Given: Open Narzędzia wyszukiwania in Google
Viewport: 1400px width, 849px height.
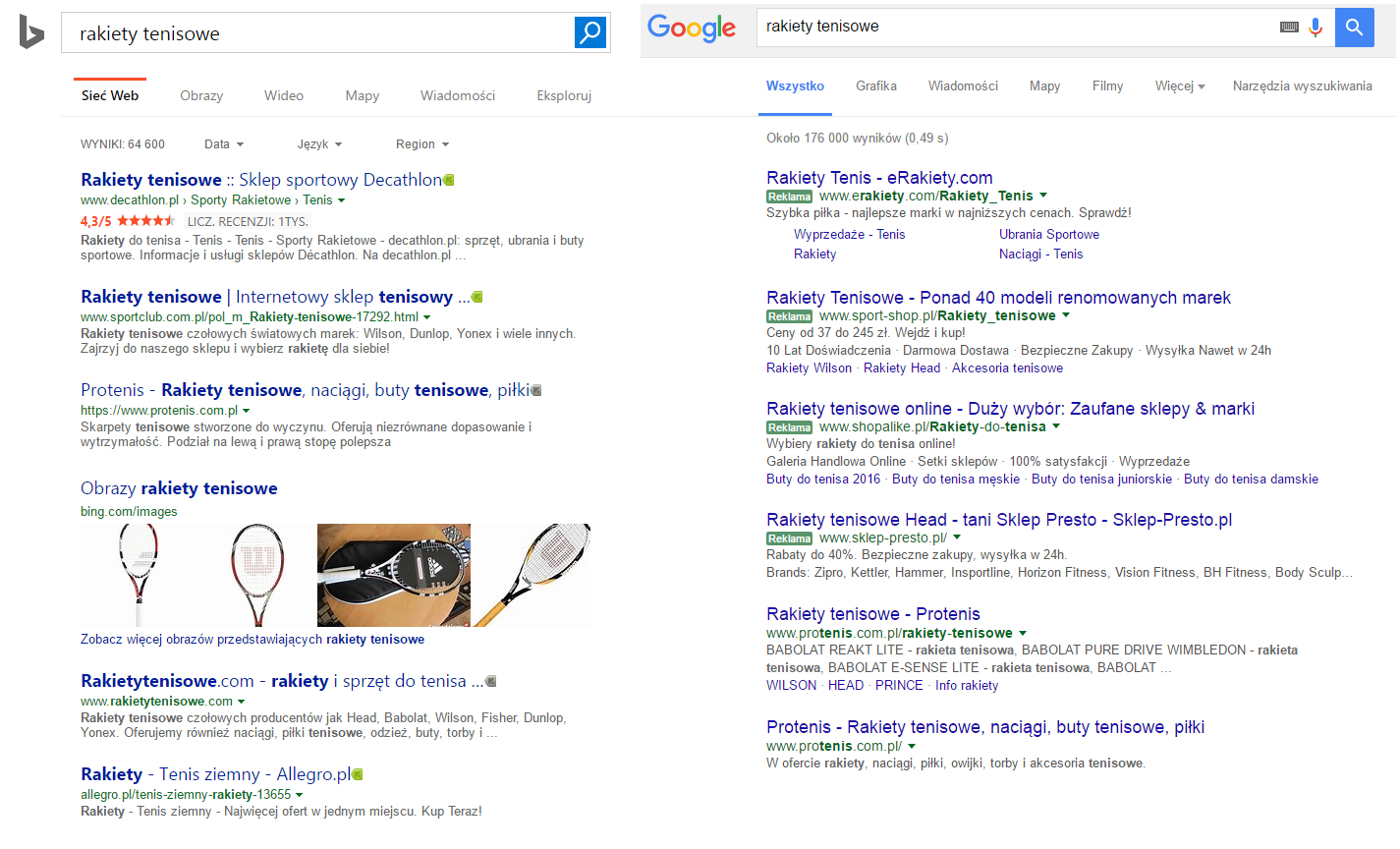Looking at the screenshot, I should click(x=1302, y=86).
